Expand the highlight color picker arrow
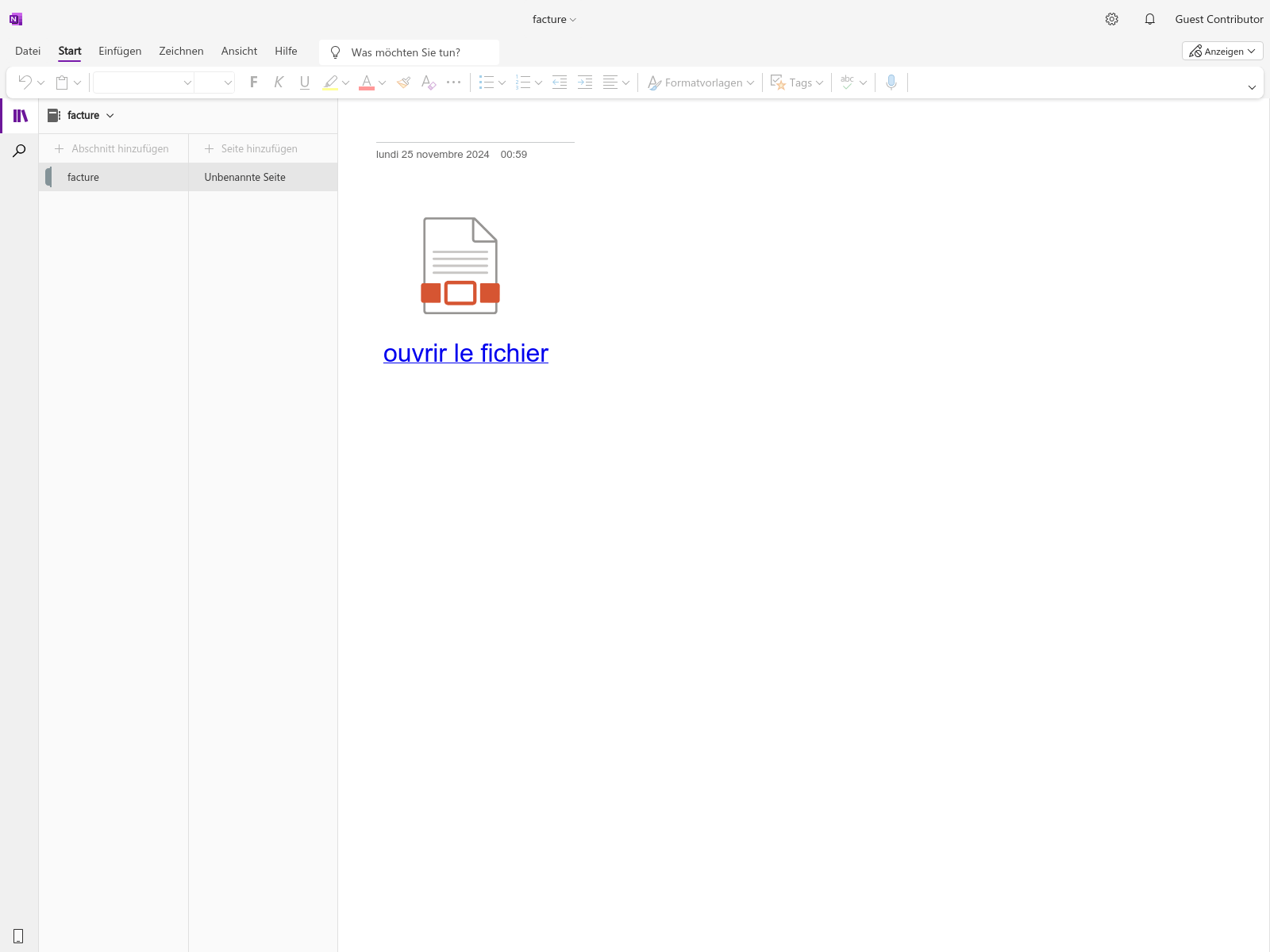 point(345,83)
